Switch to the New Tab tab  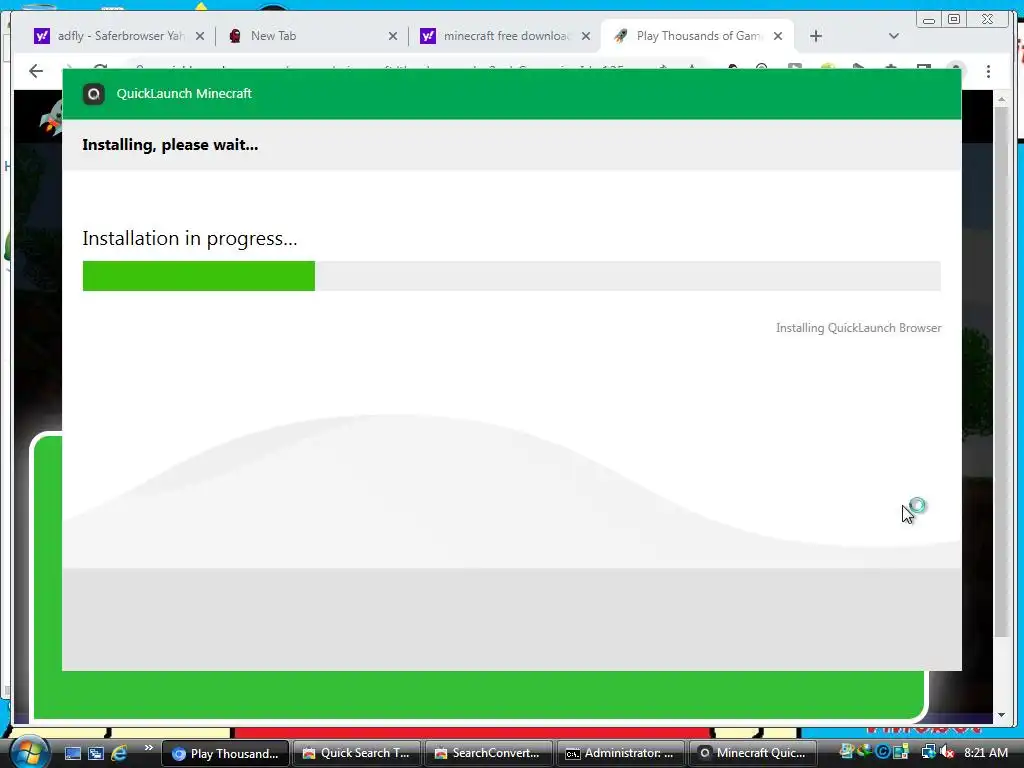pos(312,36)
